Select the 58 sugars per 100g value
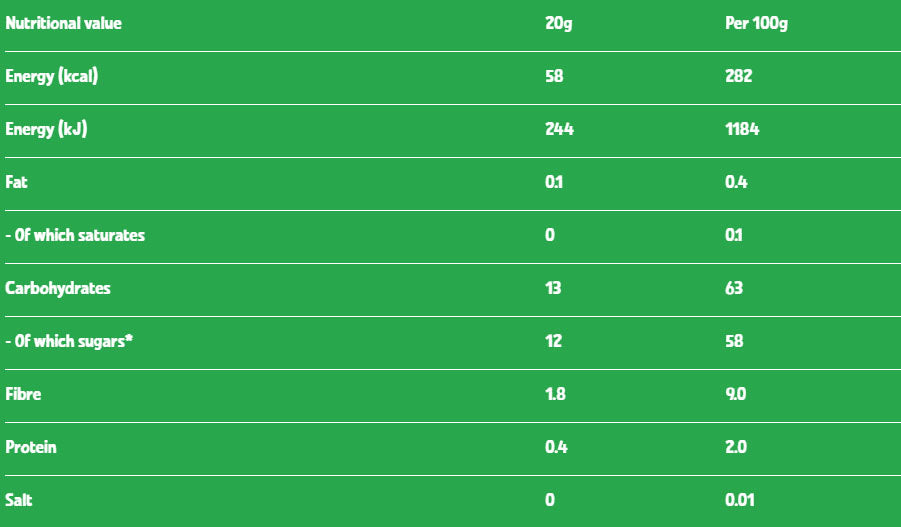901x527 pixels. tap(734, 341)
